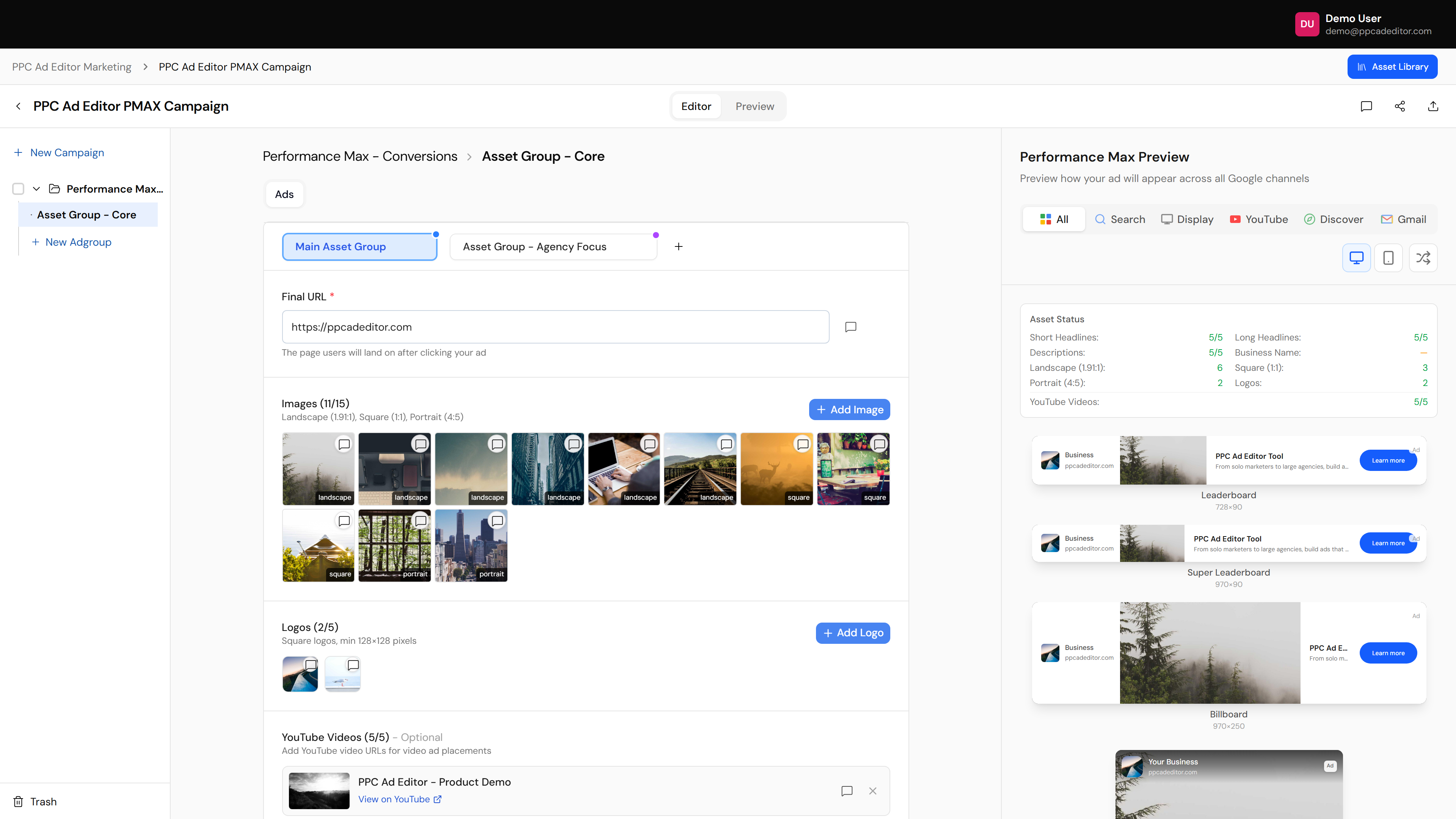Screen dimensions: 1456x819
Task: Open the Ads tab
Action: (284, 195)
